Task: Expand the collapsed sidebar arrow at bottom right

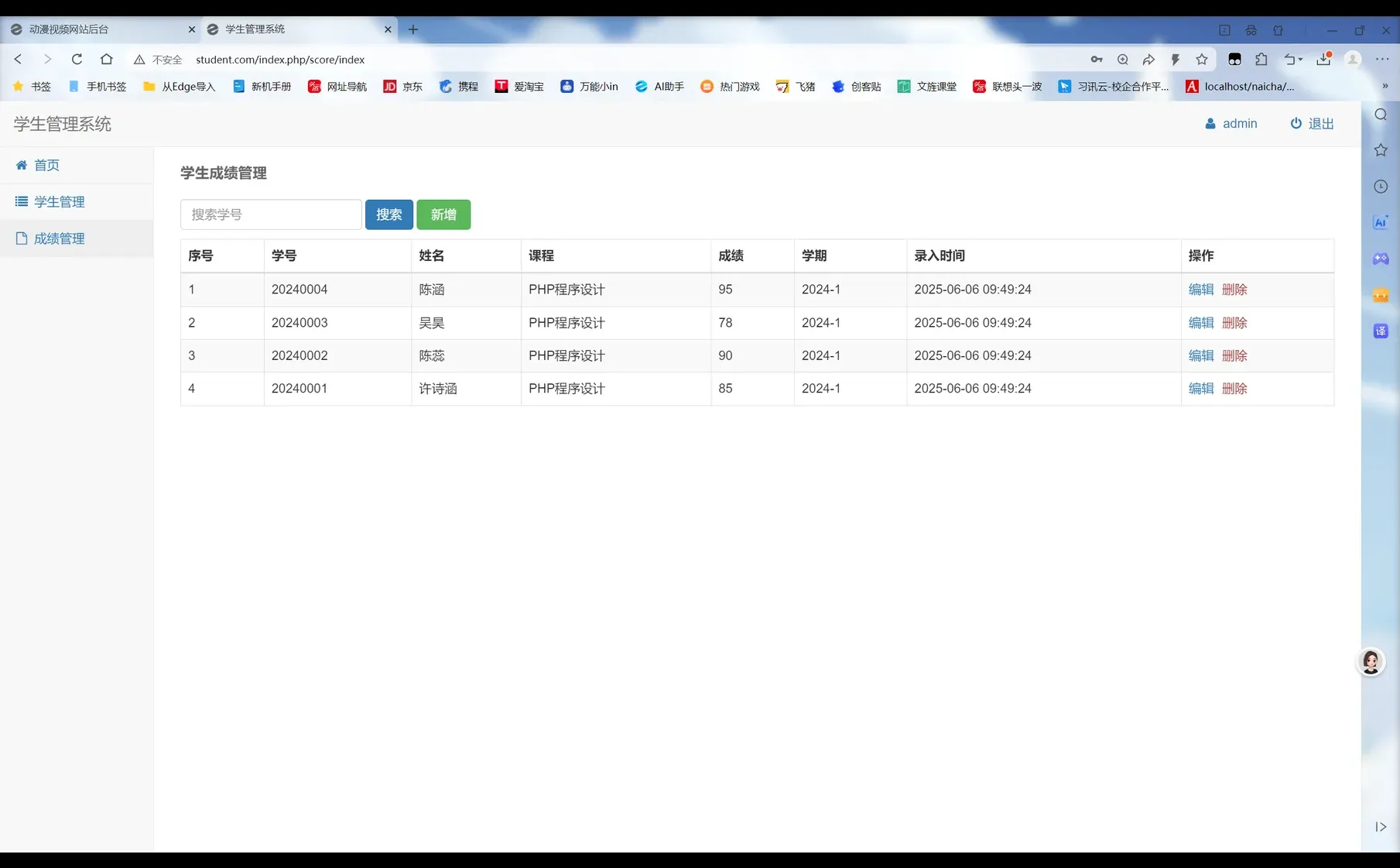Action: (x=1383, y=827)
